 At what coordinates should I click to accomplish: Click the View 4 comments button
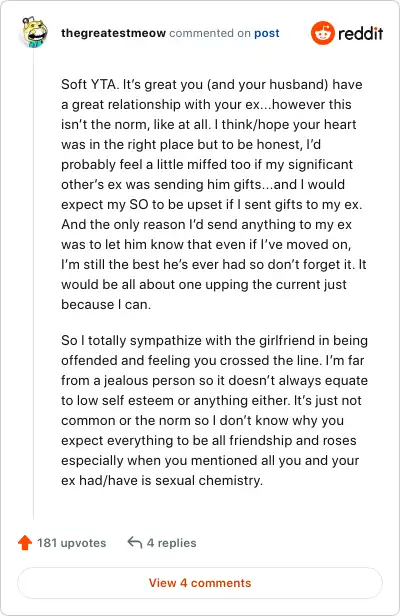200,583
